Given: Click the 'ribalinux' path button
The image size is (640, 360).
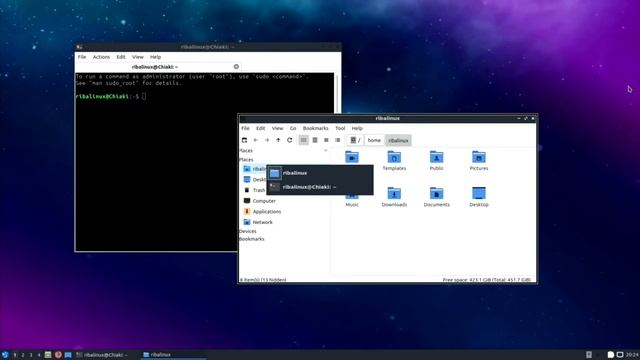Looking at the screenshot, I should point(398,140).
